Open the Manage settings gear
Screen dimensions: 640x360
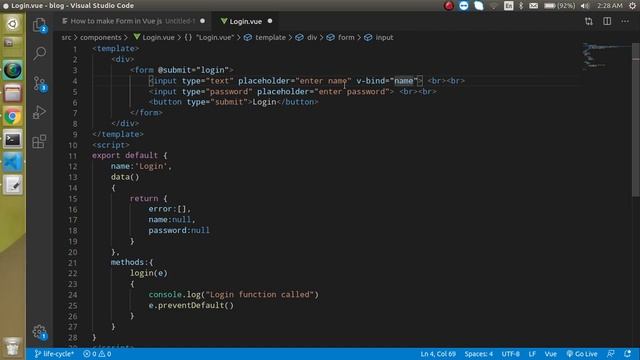coord(40,332)
